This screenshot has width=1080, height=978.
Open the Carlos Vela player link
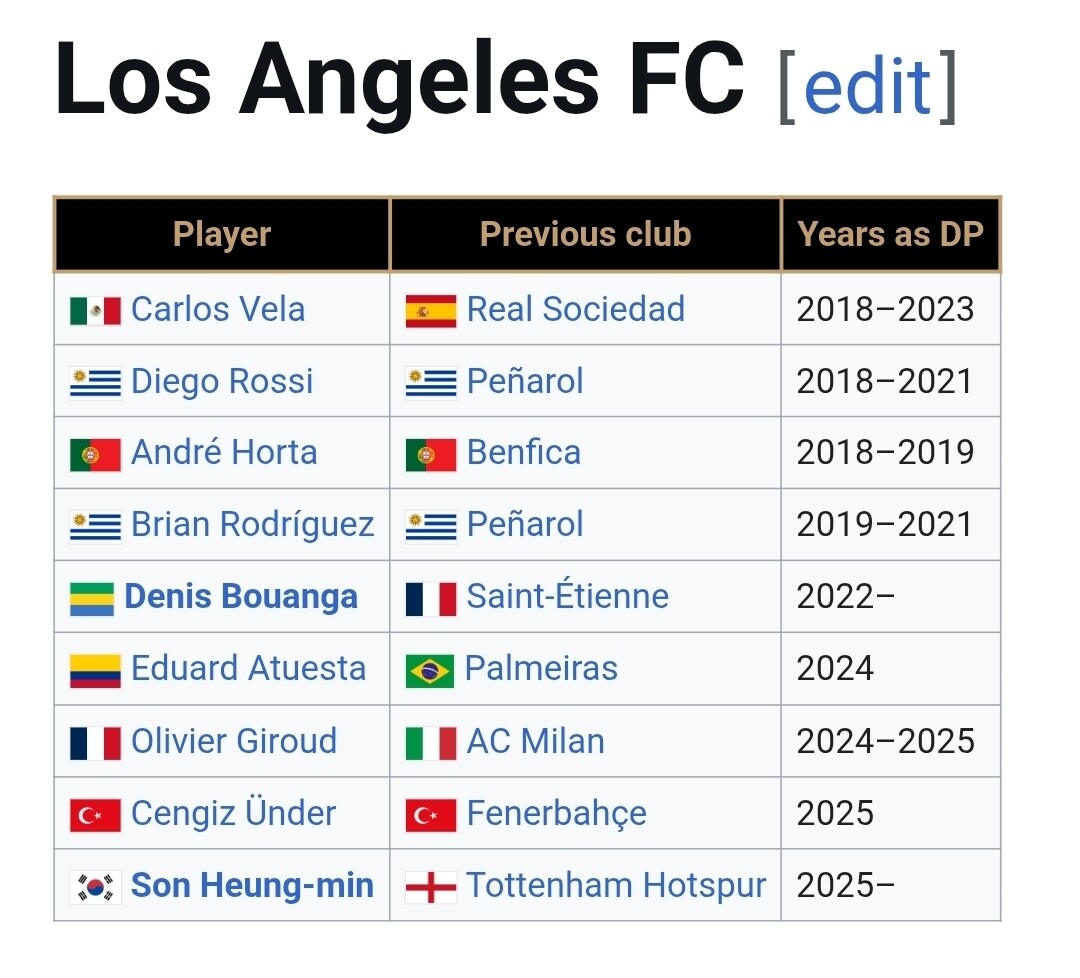point(218,309)
